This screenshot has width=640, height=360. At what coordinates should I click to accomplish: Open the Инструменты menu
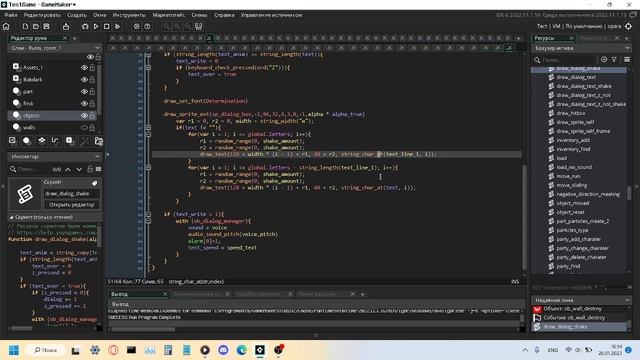click(x=129, y=15)
